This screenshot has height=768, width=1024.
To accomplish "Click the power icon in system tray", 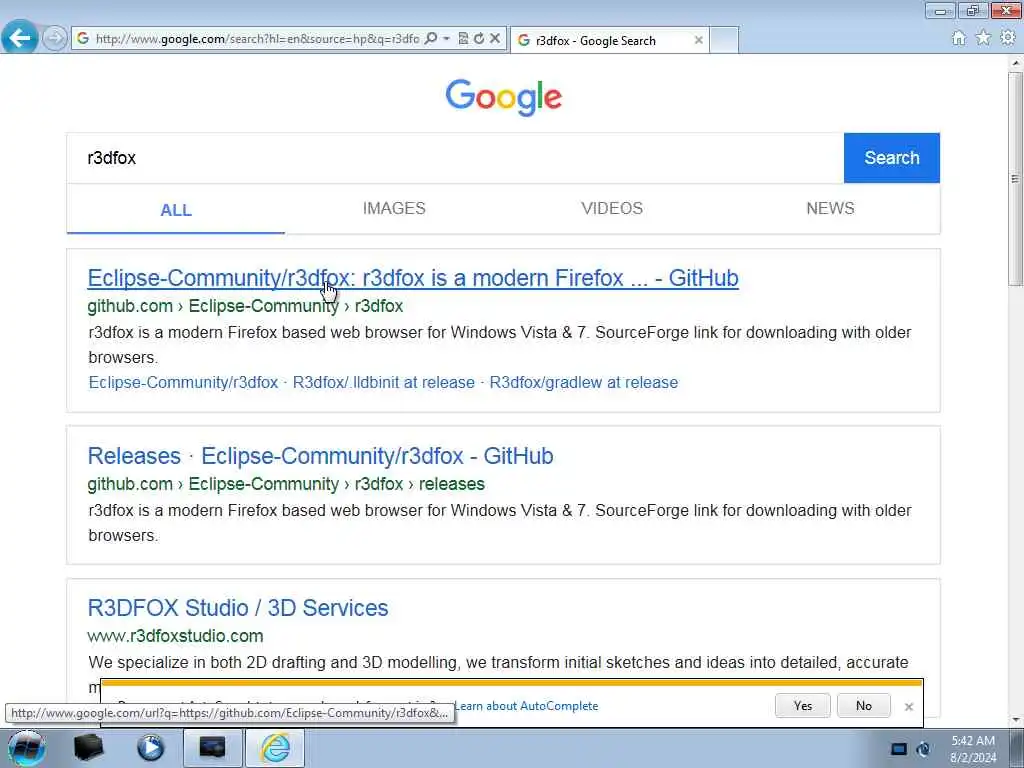I will [923, 749].
